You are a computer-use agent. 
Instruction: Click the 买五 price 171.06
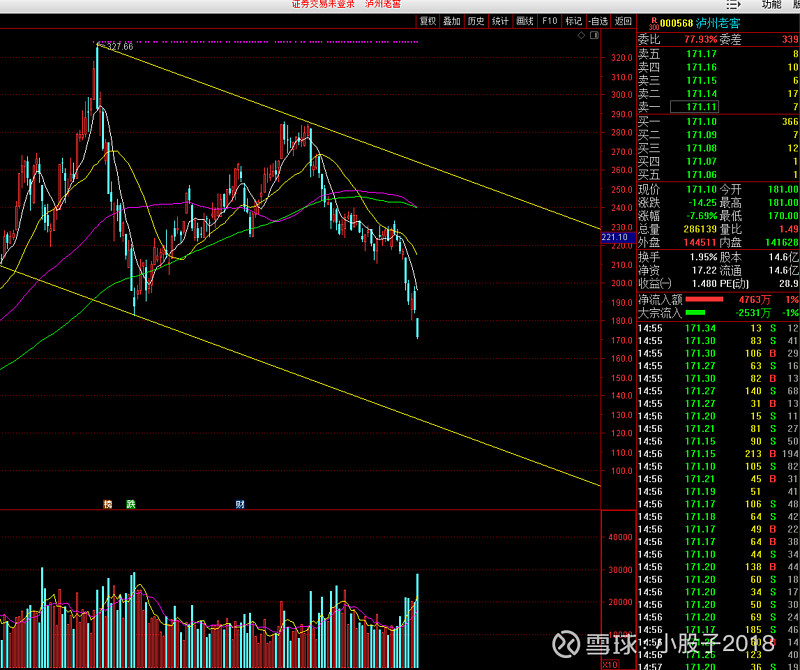(702, 175)
